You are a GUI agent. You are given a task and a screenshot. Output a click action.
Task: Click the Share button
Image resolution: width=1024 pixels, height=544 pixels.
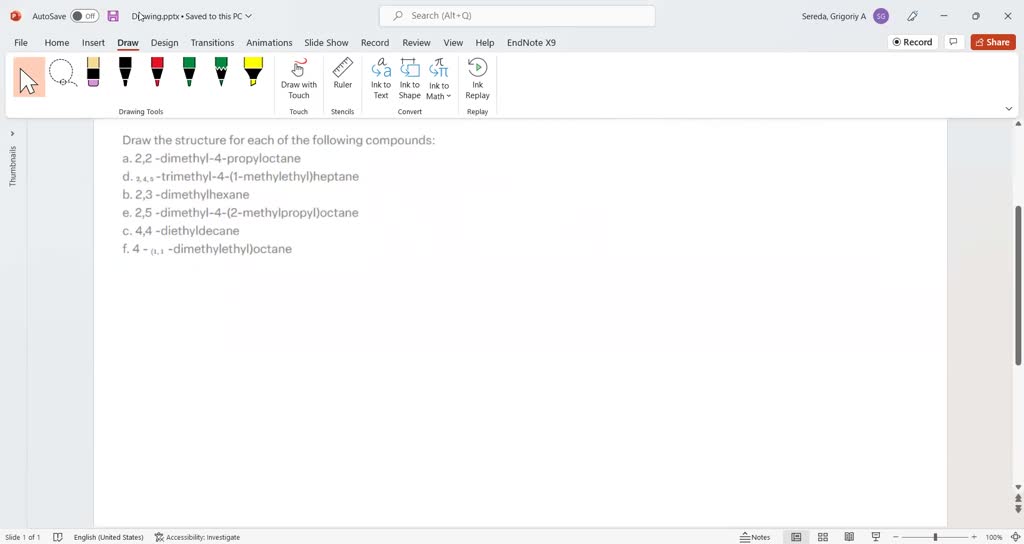[993, 42]
